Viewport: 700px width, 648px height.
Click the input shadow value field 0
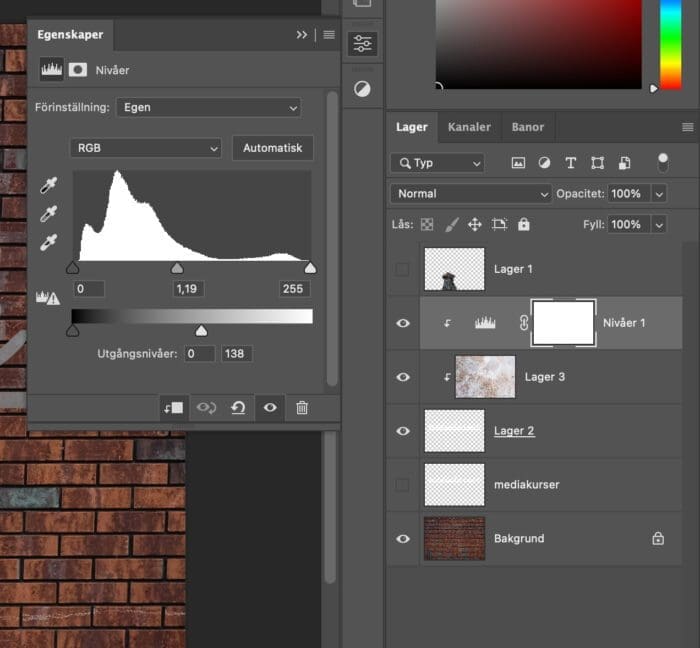89,289
